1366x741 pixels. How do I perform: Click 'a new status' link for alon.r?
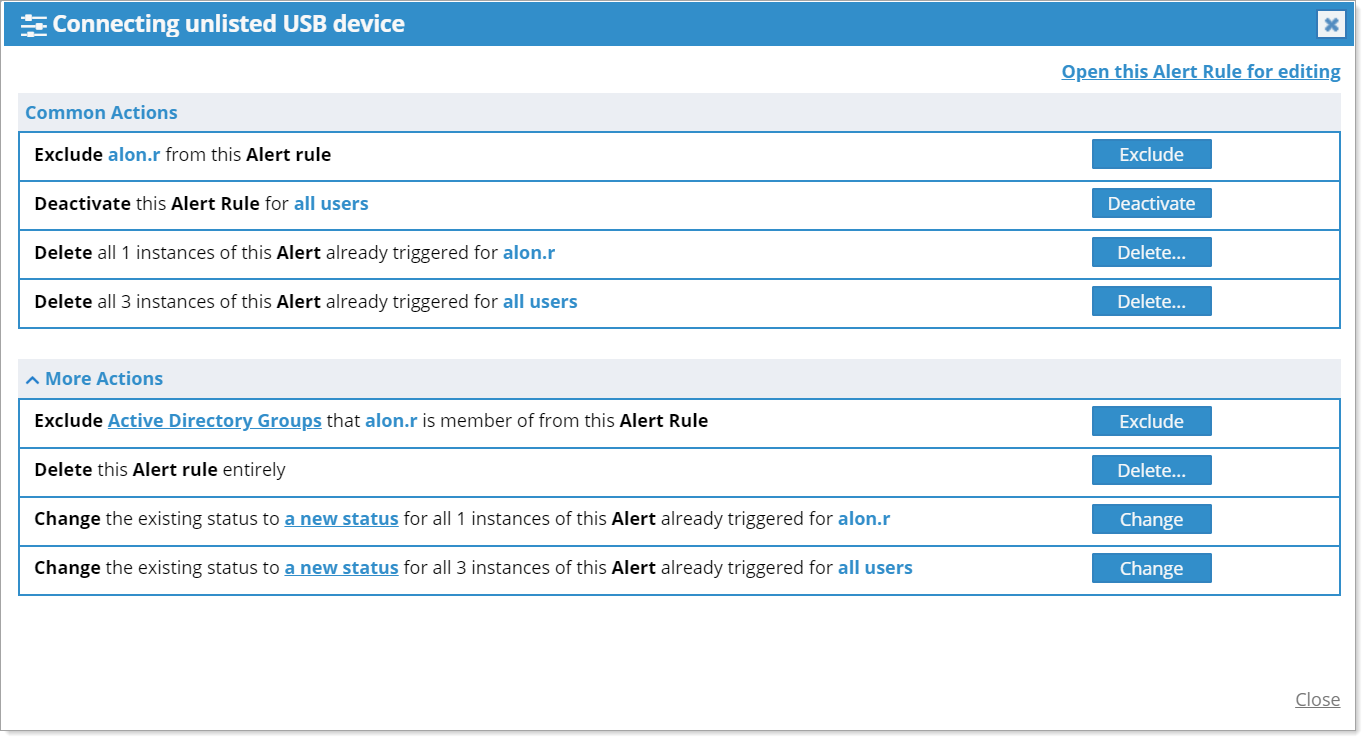pos(341,519)
